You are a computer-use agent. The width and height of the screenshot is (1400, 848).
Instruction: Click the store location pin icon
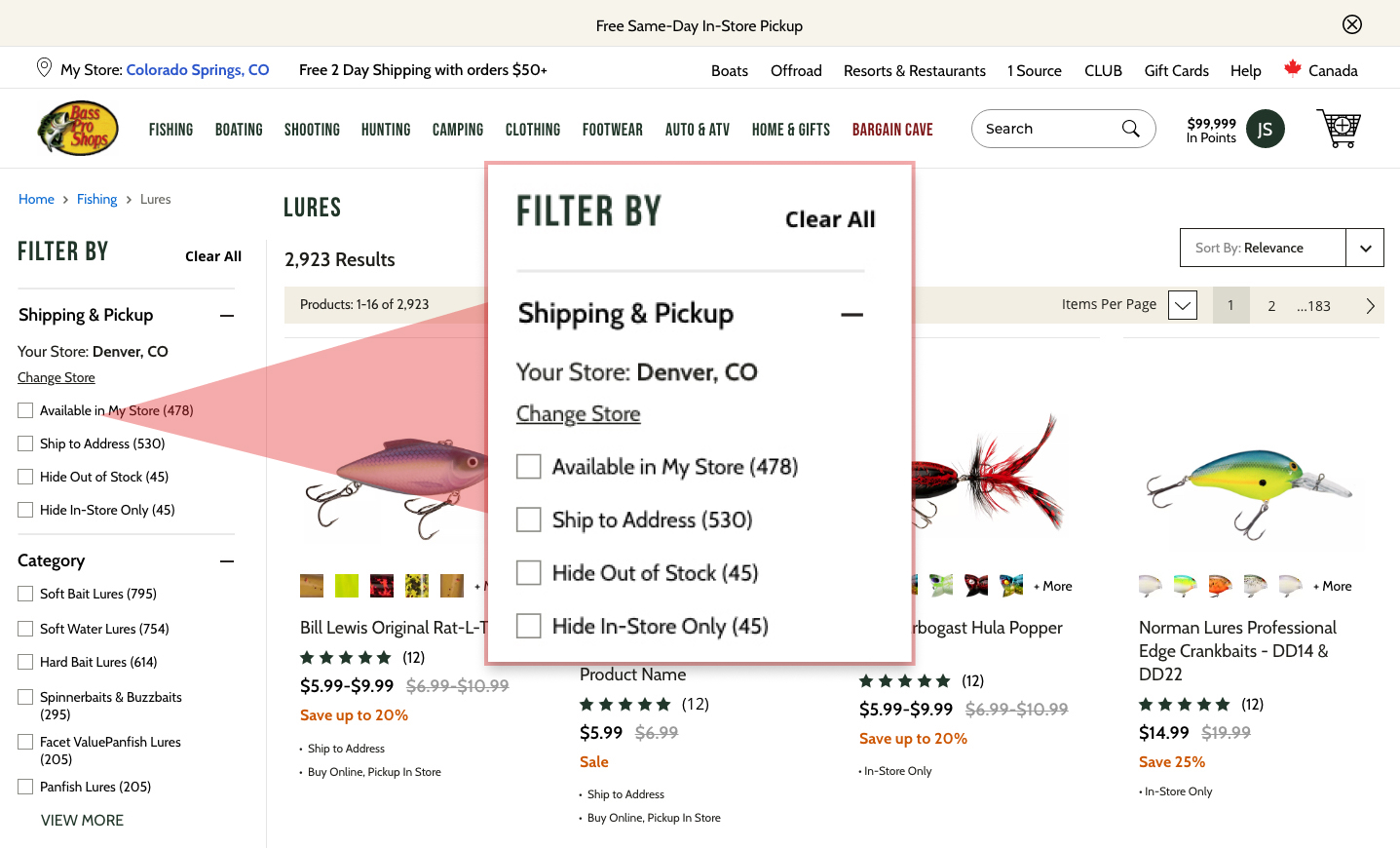tap(44, 67)
